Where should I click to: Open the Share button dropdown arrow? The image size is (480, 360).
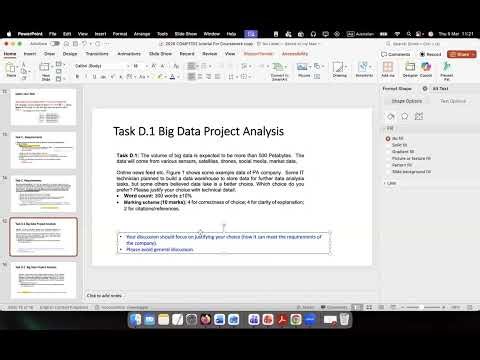pos(473,54)
